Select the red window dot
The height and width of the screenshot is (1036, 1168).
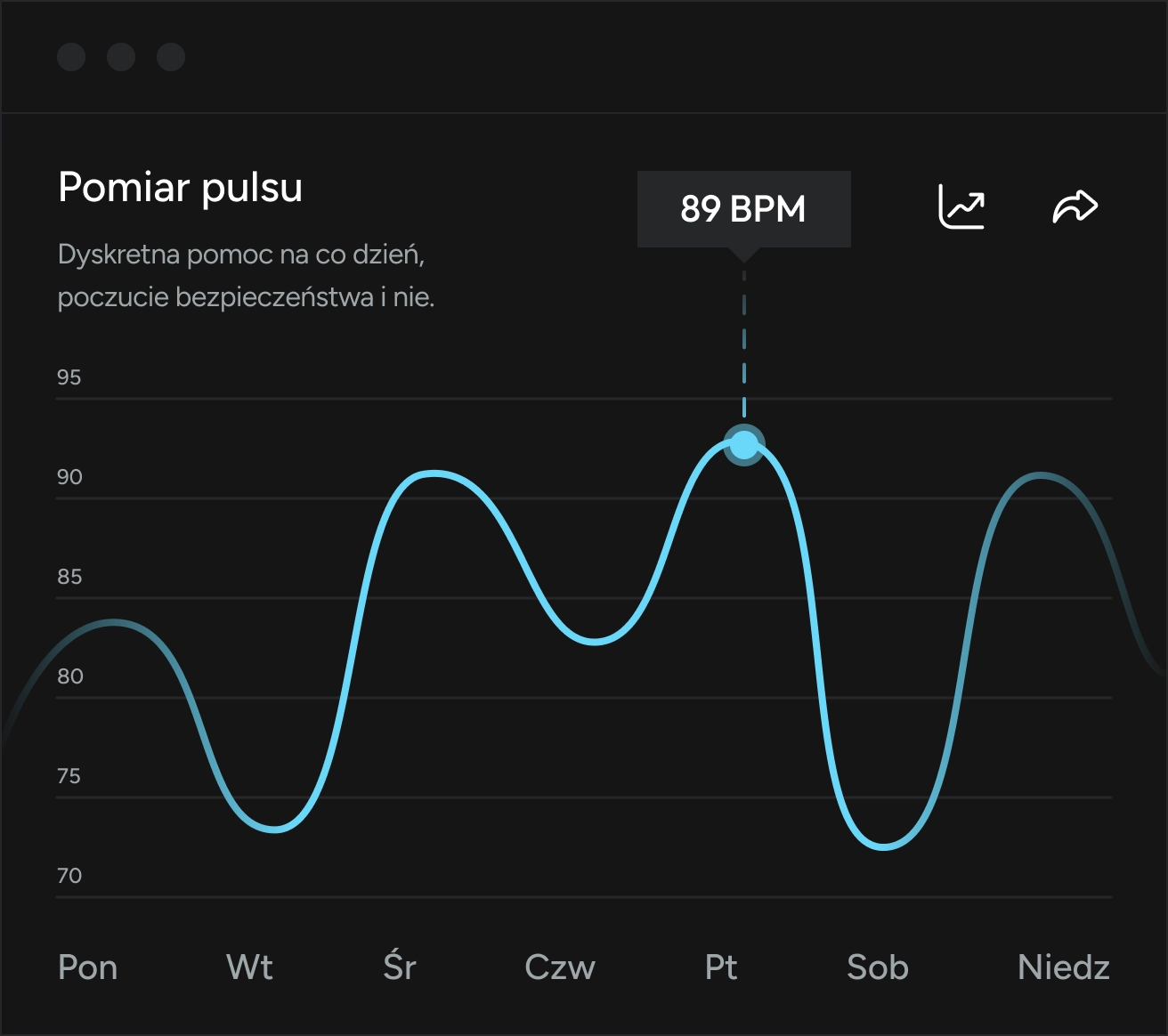(71, 57)
